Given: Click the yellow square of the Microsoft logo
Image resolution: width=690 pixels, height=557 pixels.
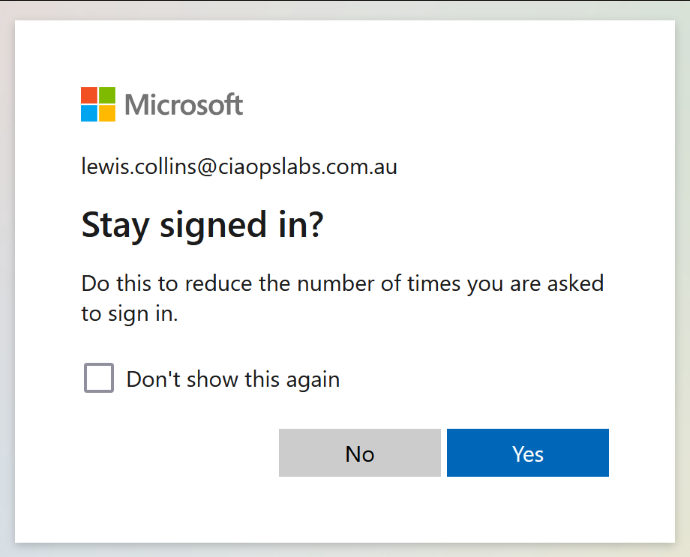Looking at the screenshot, I should point(107,113).
